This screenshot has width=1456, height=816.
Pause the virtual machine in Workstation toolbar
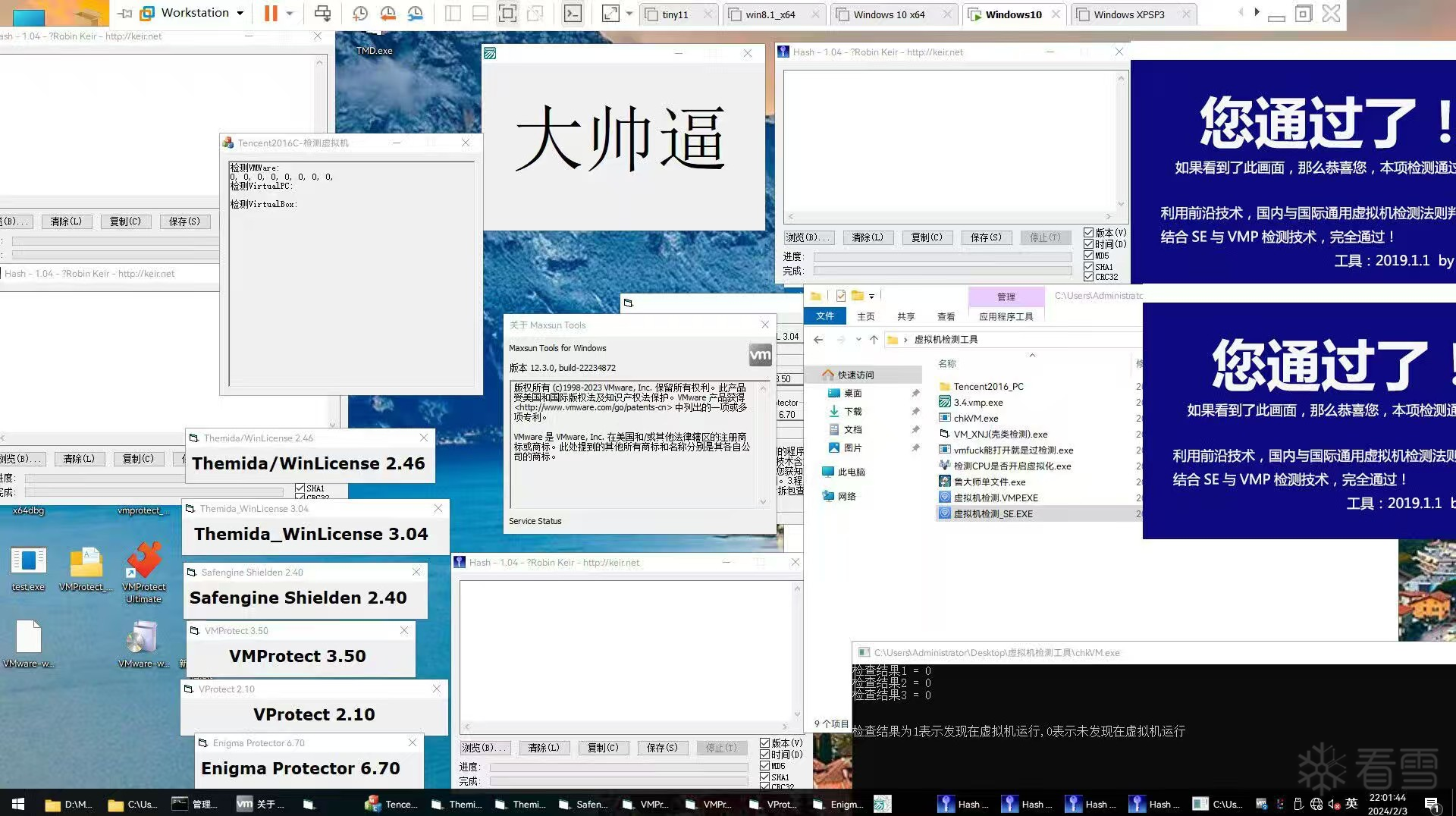coord(271,13)
